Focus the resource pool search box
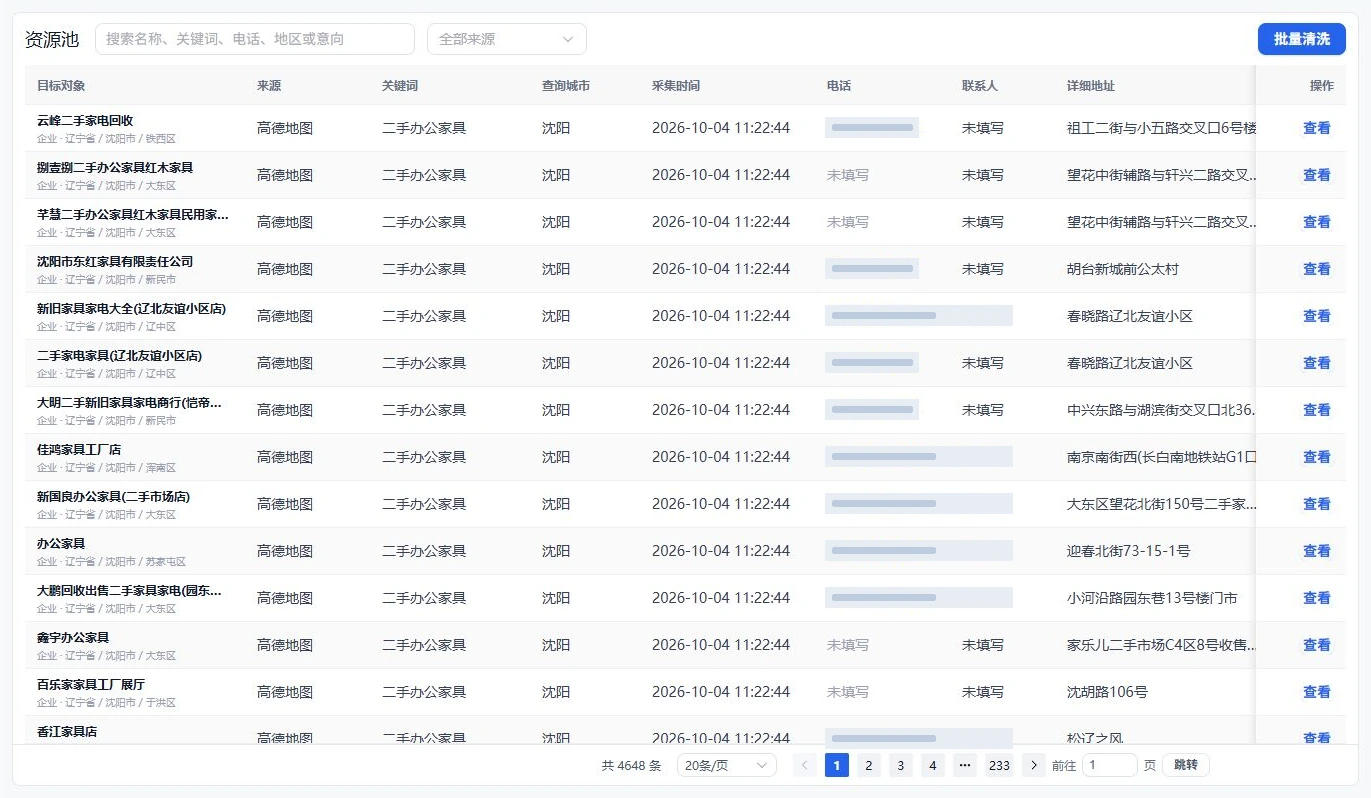Screen dimensions: 1371x798 [x=255, y=39]
